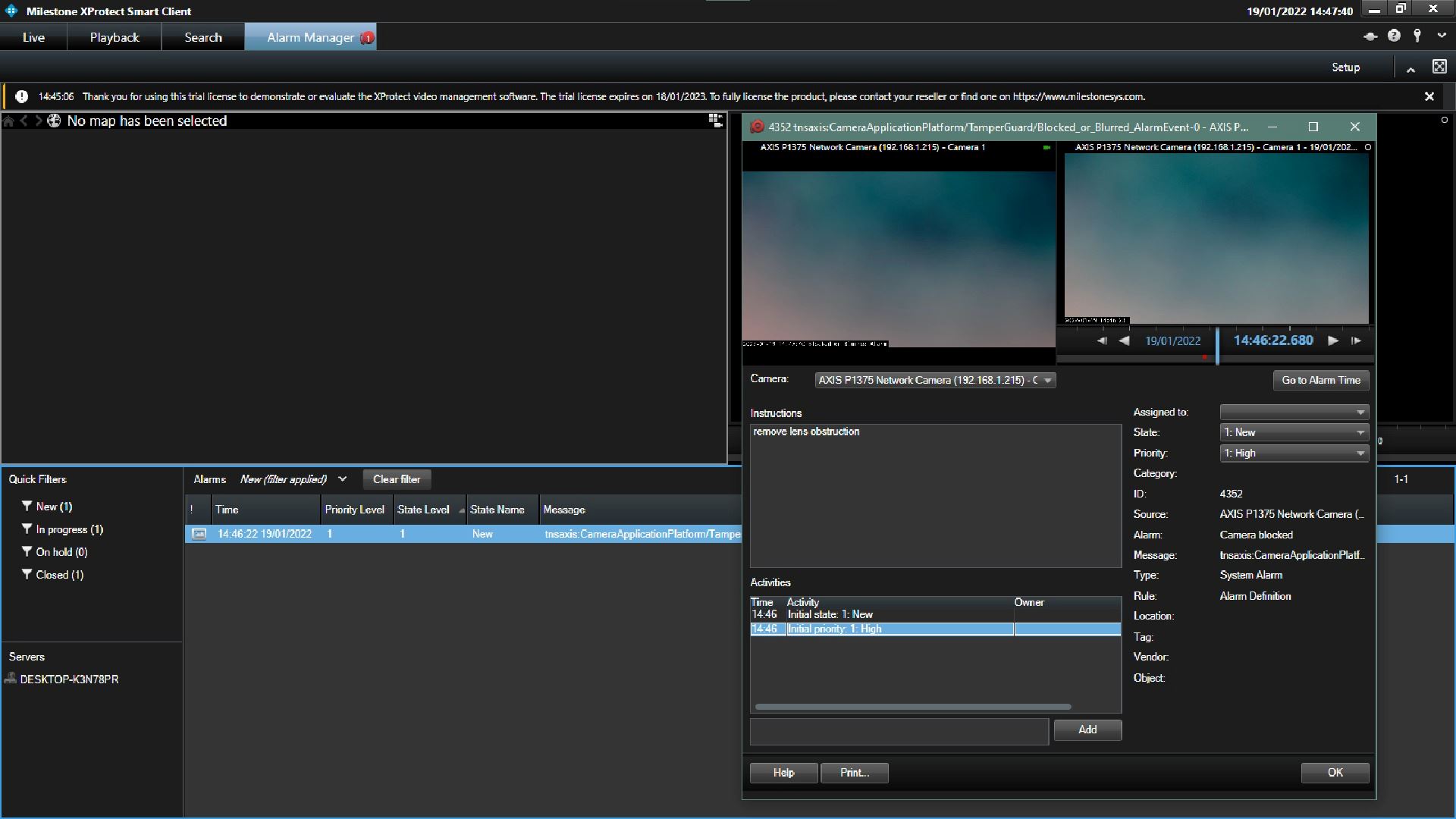Select the Alarm Manager tab

tap(310, 37)
